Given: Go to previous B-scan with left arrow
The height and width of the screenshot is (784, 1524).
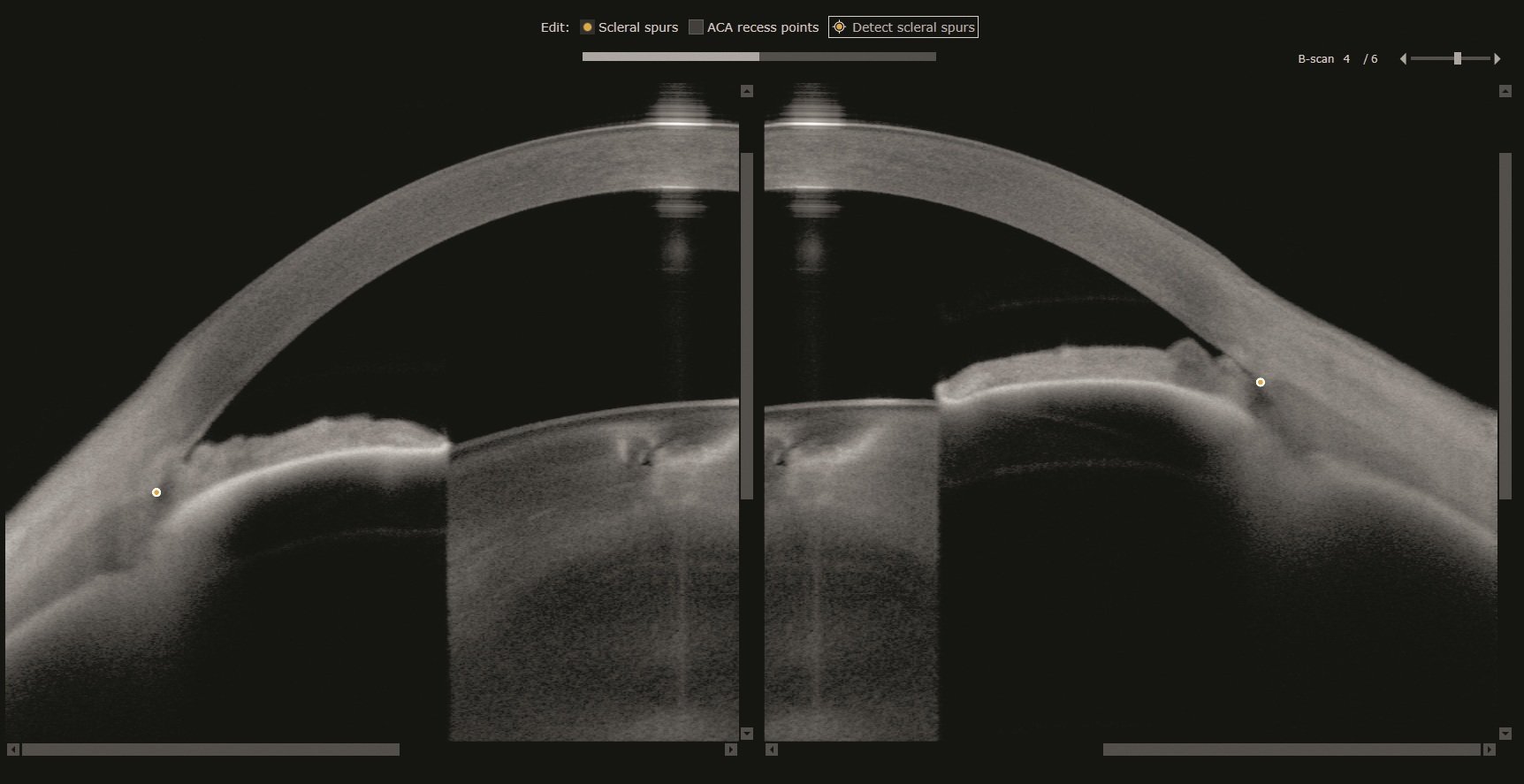Looking at the screenshot, I should click(1403, 59).
